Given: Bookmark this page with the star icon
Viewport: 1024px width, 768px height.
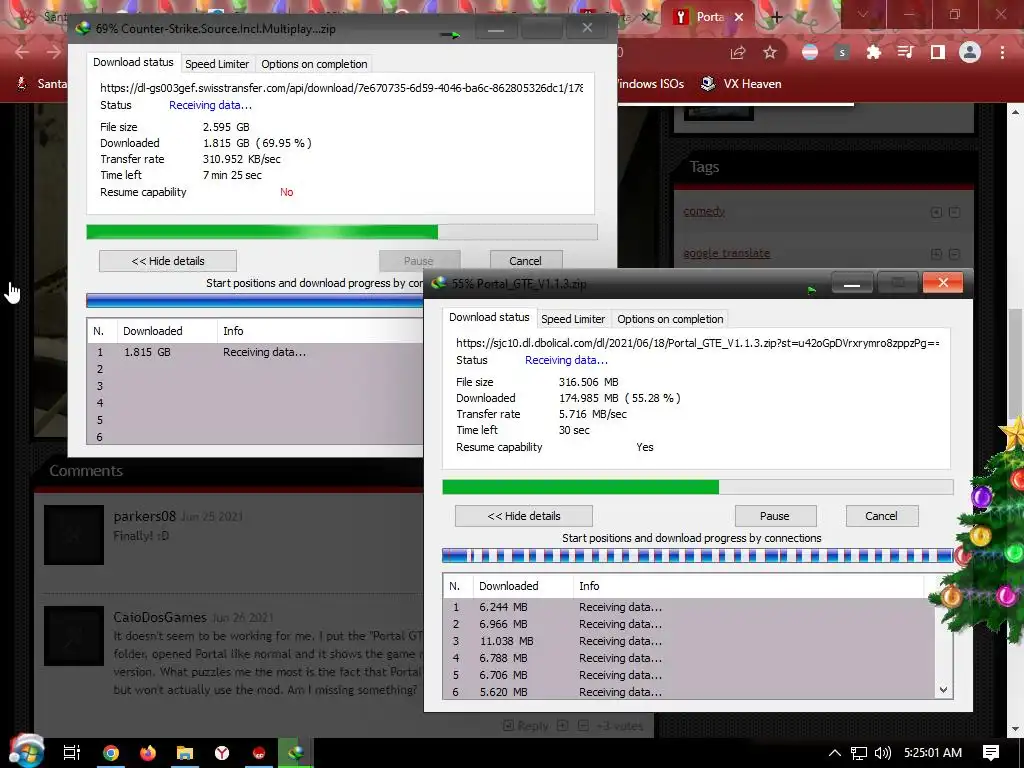Looking at the screenshot, I should click(x=770, y=52).
